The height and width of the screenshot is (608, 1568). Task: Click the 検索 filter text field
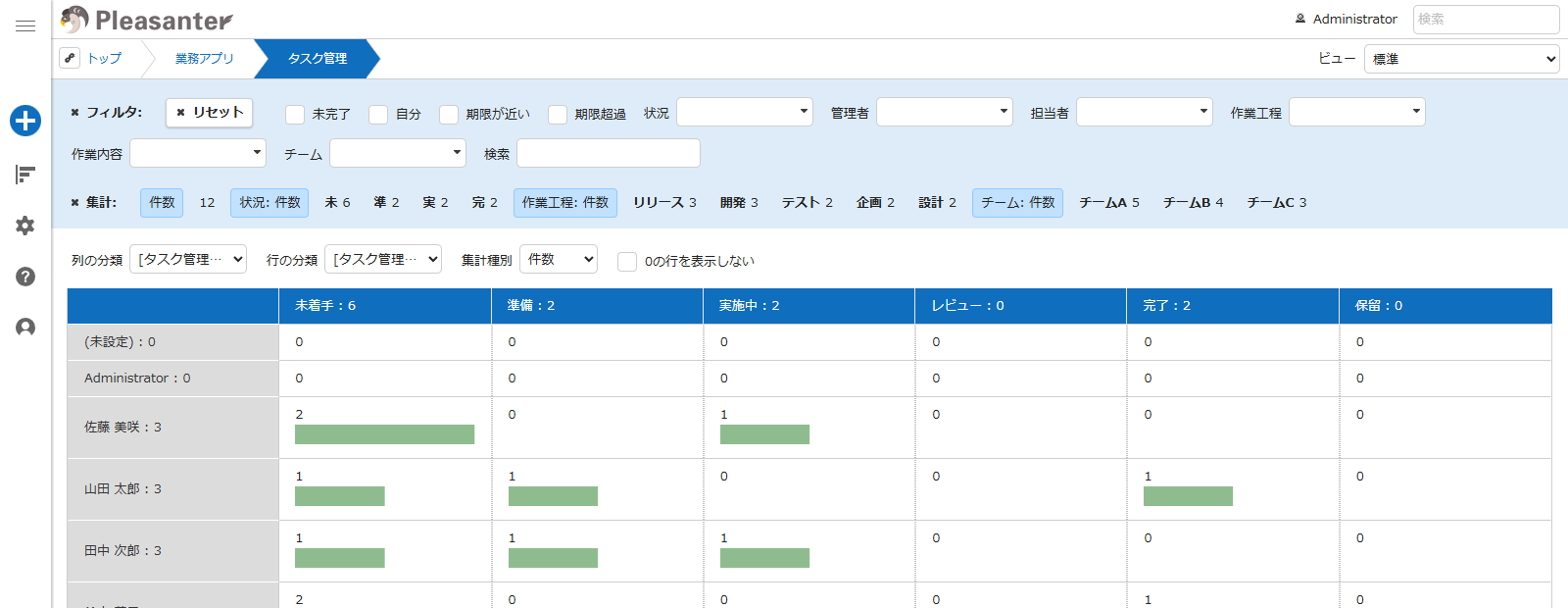pyautogui.click(x=609, y=153)
